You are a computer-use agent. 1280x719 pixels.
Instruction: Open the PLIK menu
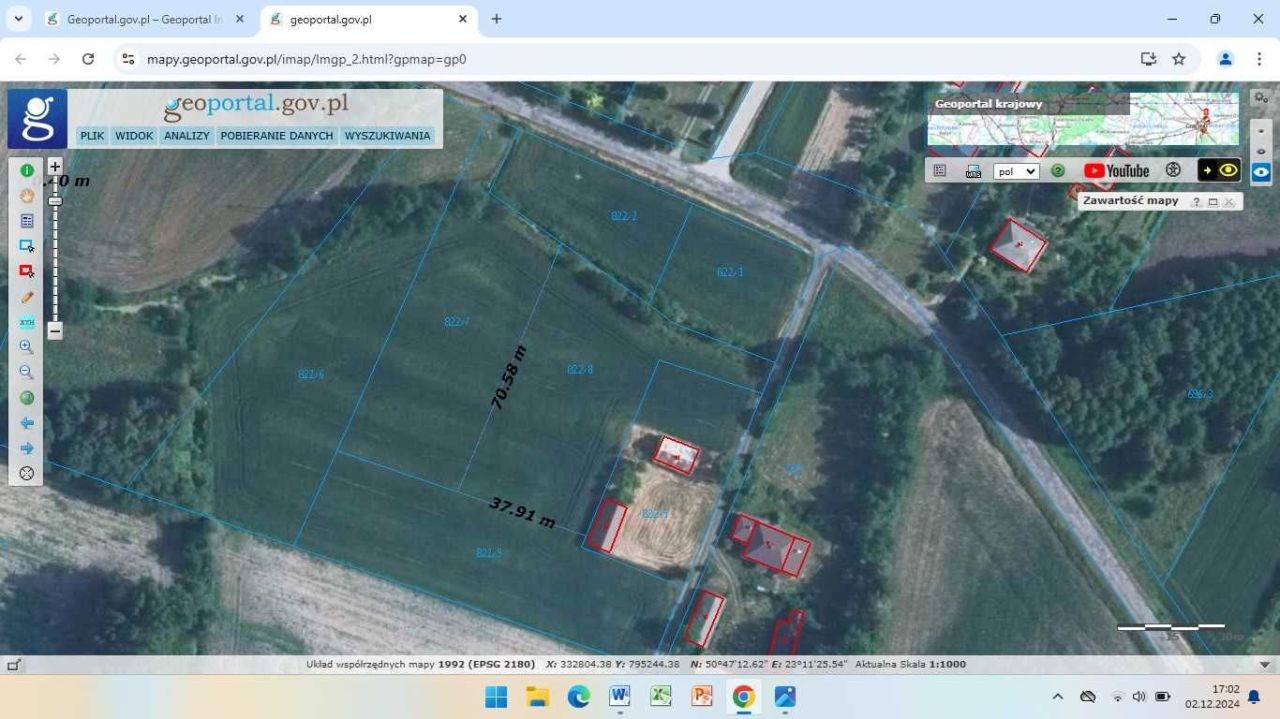tap(92, 135)
